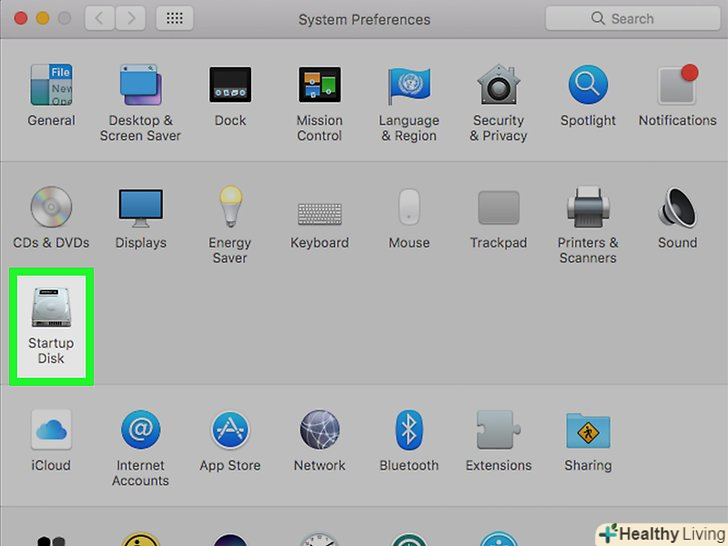Open the Startup Disk preferences pane
728x546 pixels.
[x=51, y=326]
